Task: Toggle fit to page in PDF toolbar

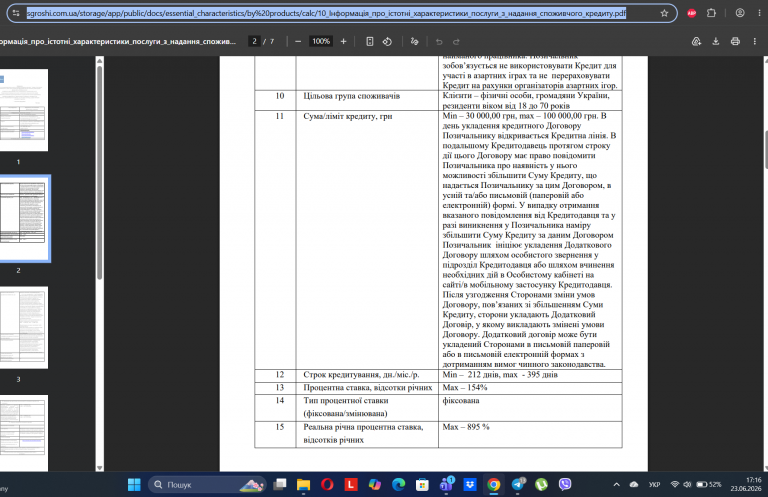Action: pos(370,42)
